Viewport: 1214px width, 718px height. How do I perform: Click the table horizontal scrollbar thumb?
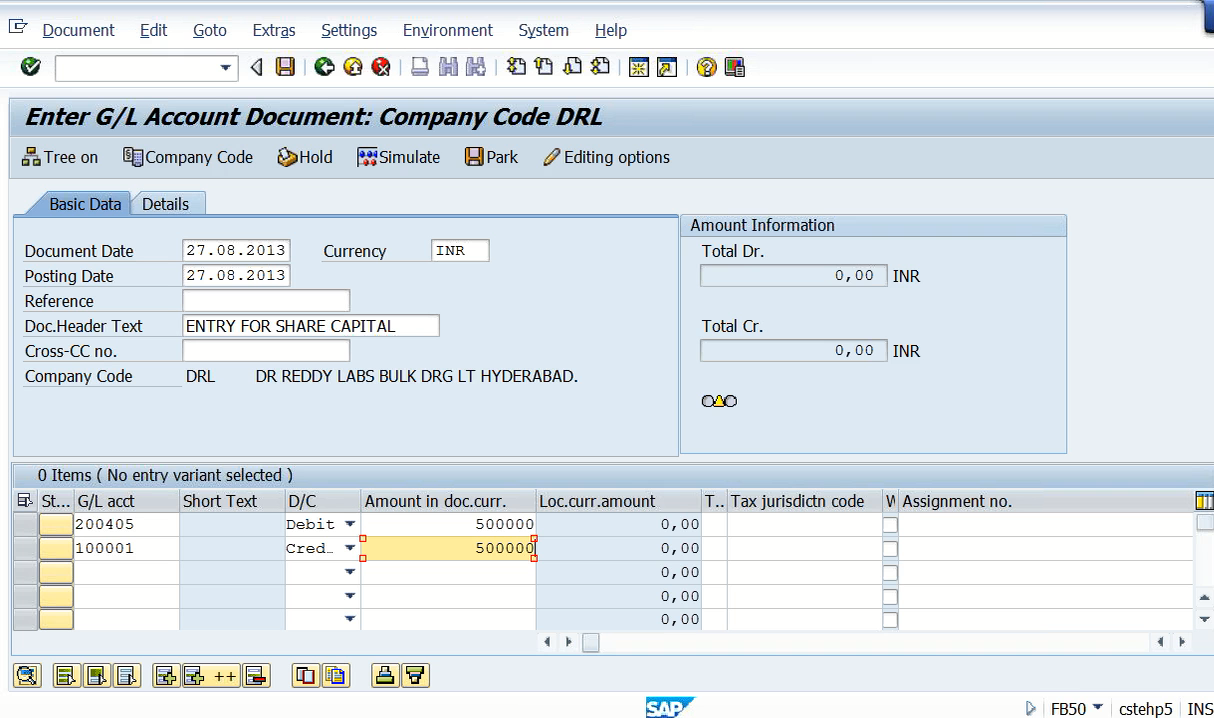click(591, 642)
